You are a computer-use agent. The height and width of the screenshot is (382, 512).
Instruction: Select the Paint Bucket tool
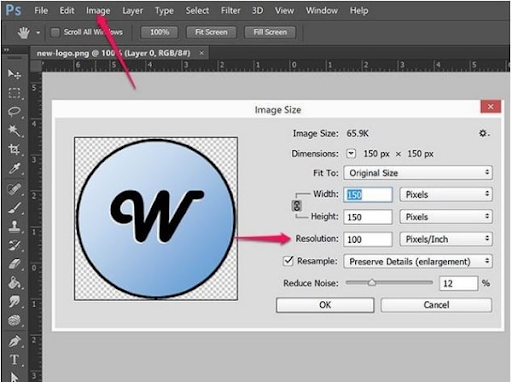point(14,283)
